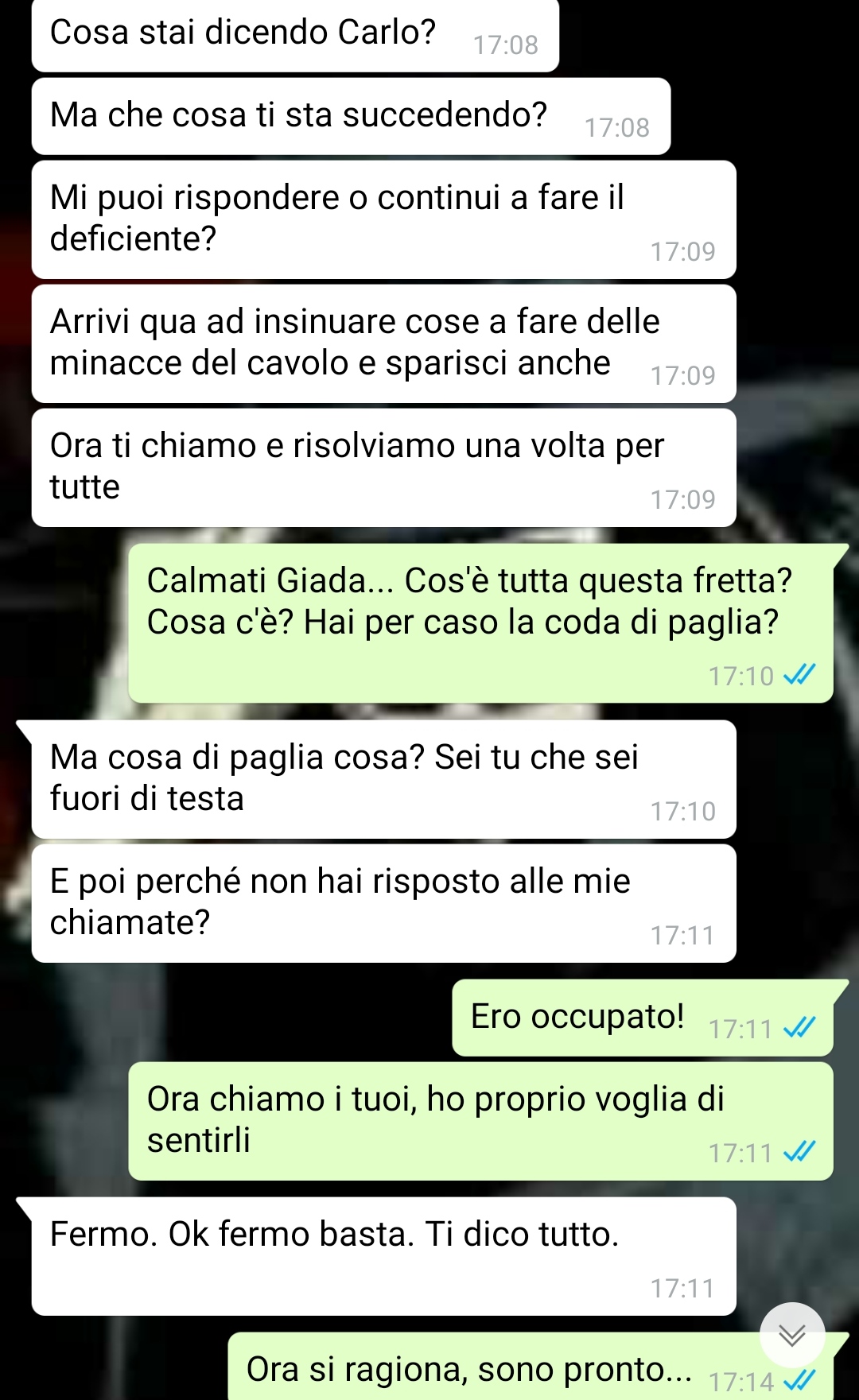The width and height of the screenshot is (859, 1400).
Task: Tap message about 'minacce del cavolo'
Action: coord(383,343)
